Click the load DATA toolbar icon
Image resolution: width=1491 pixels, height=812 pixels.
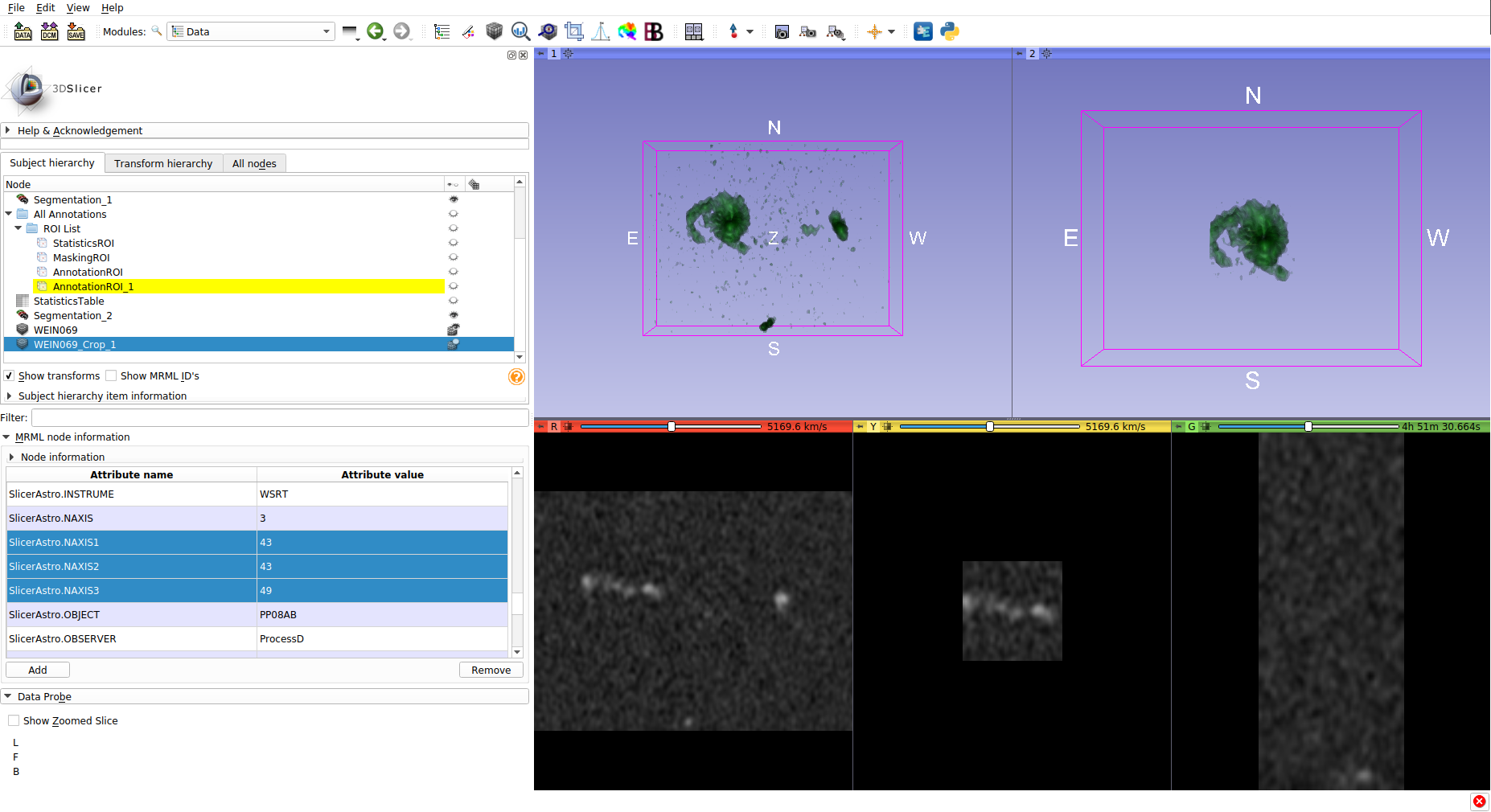[23, 31]
